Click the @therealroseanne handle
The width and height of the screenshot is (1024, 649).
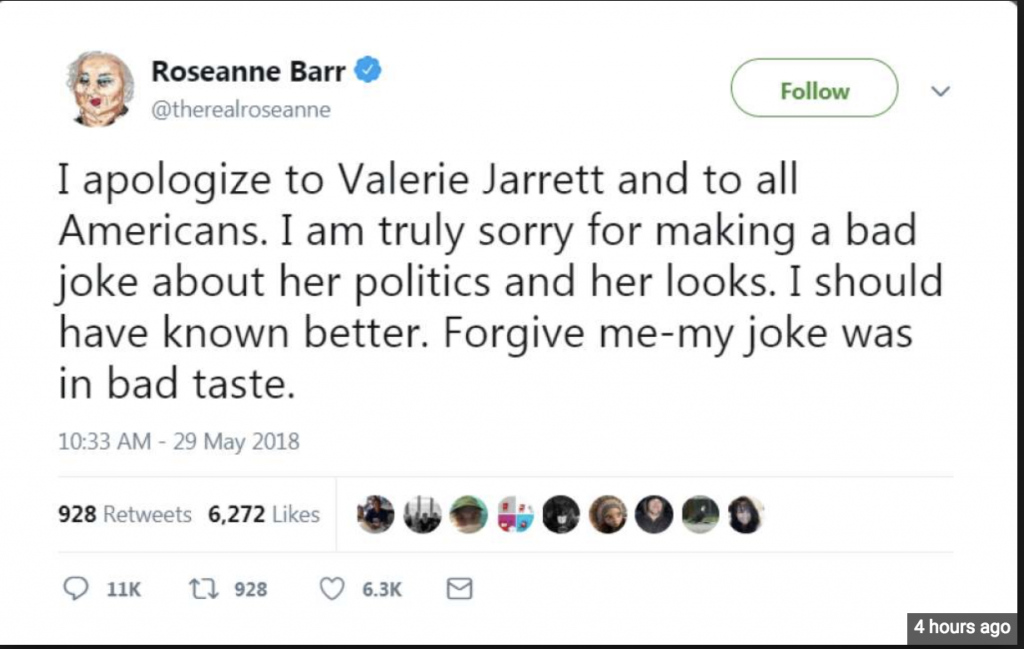pos(240,110)
